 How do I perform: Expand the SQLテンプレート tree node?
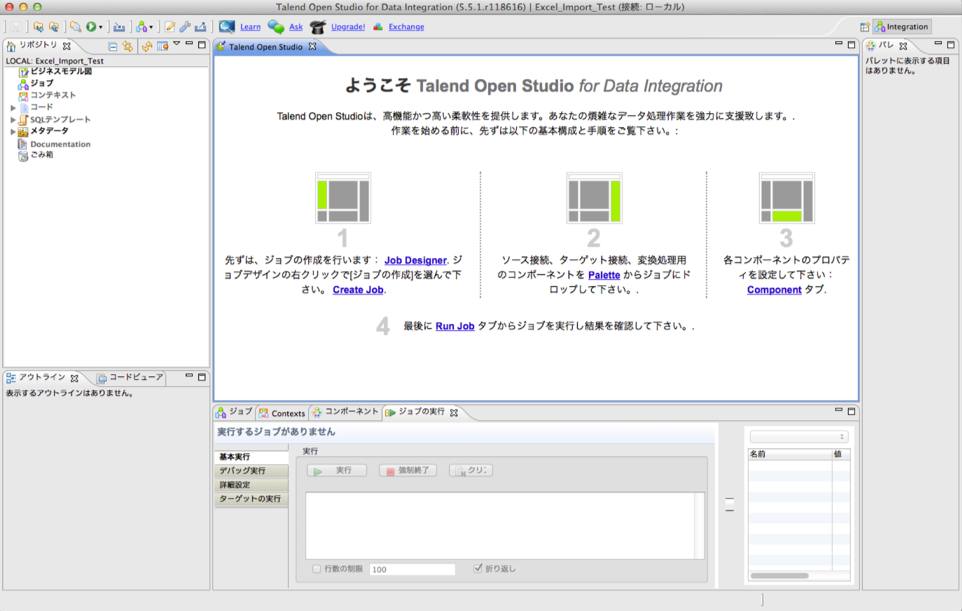pyautogui.click(x=13, y=120)
